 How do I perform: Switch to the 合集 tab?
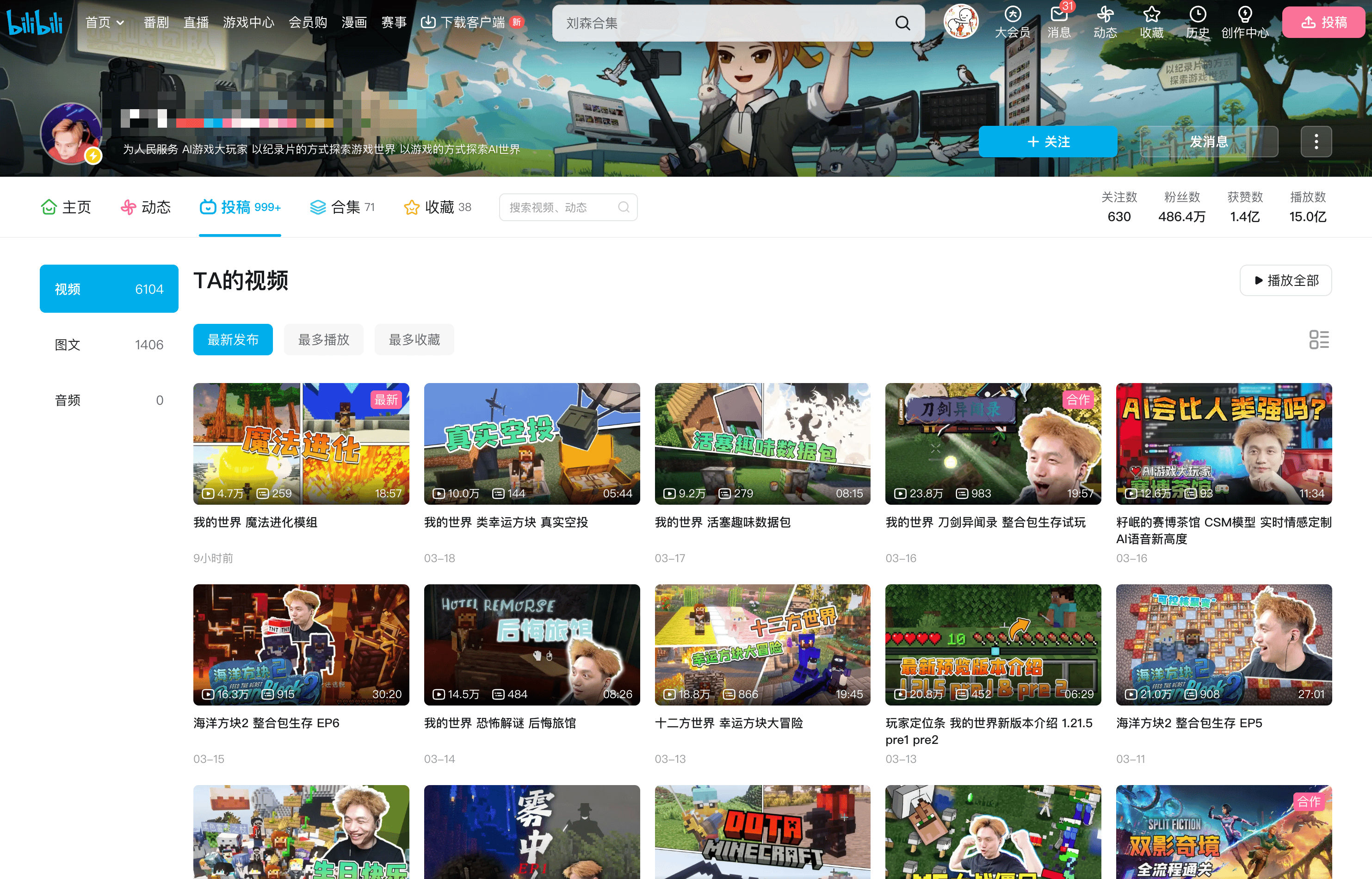tap(342, 207)
